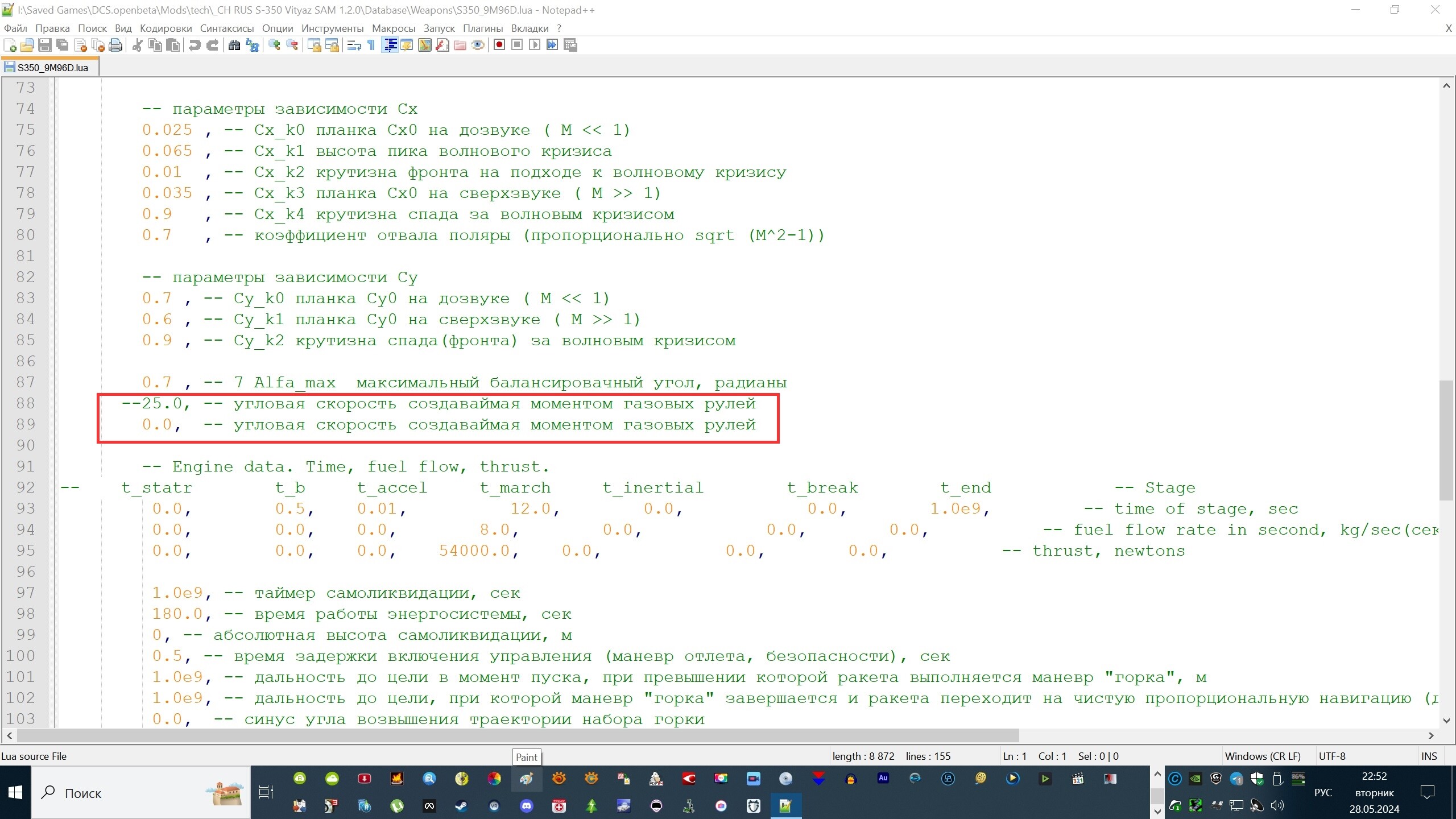The image size is (1456, 819).
Task: Open the Плагины menu
Action: coord(482,28)
